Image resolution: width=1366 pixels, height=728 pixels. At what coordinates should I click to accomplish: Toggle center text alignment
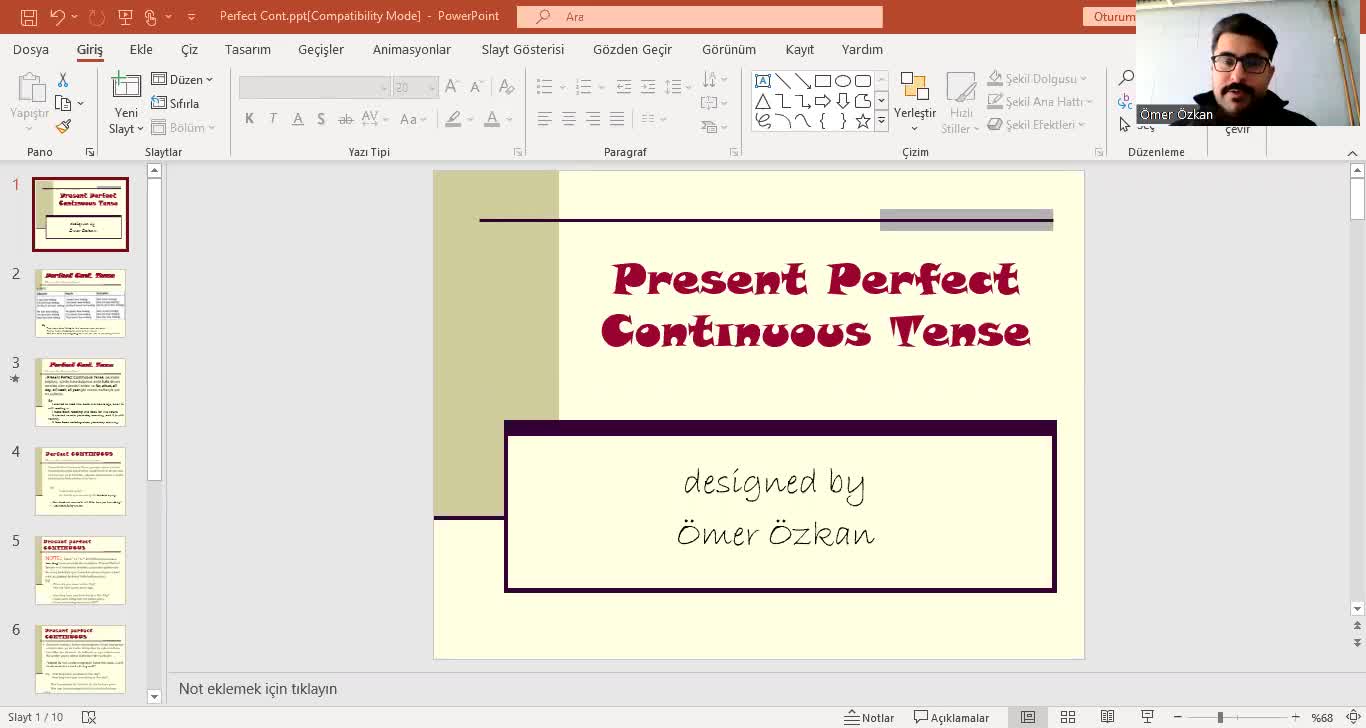point(568,119)
